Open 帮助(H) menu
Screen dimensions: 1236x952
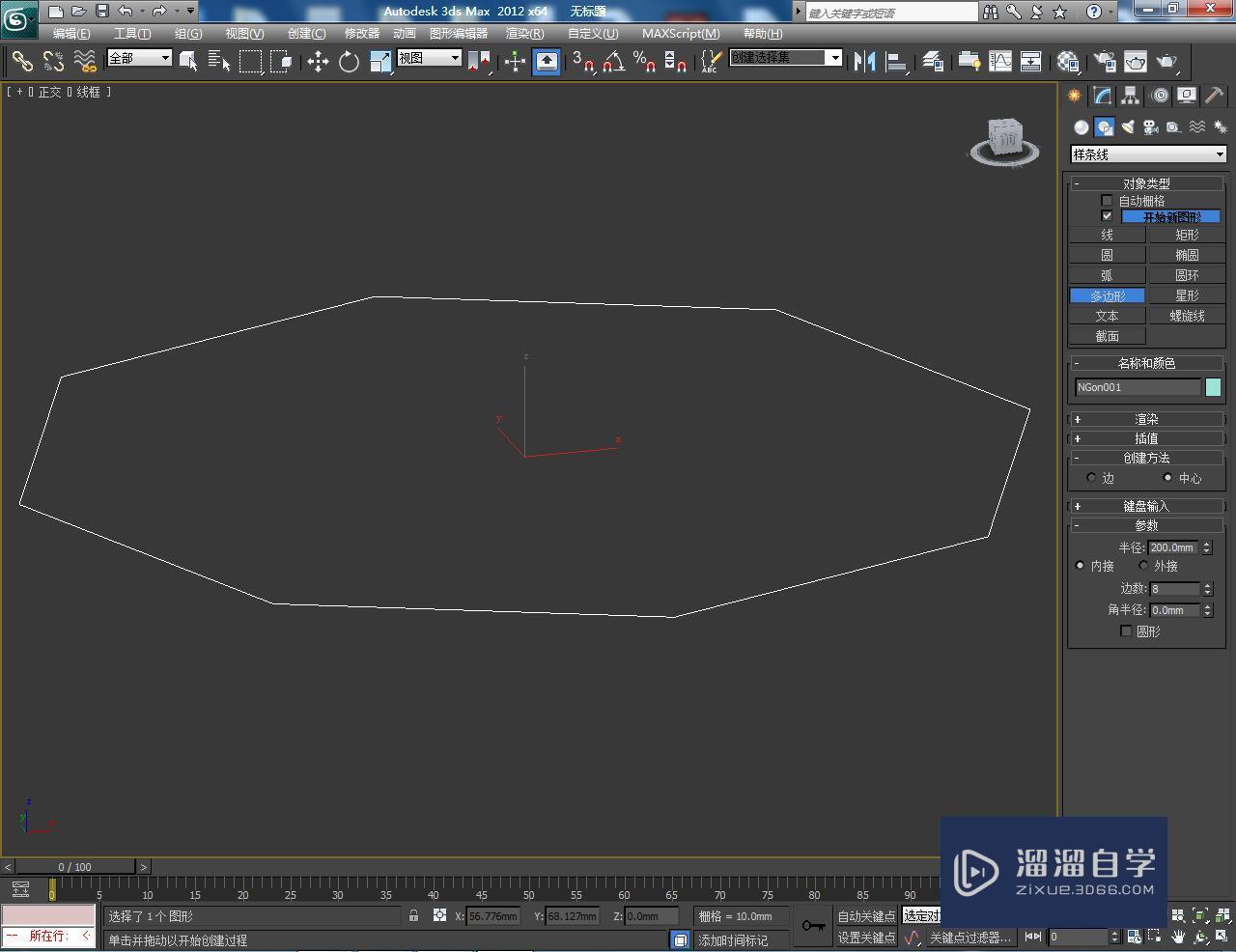[x=763, y=34]
